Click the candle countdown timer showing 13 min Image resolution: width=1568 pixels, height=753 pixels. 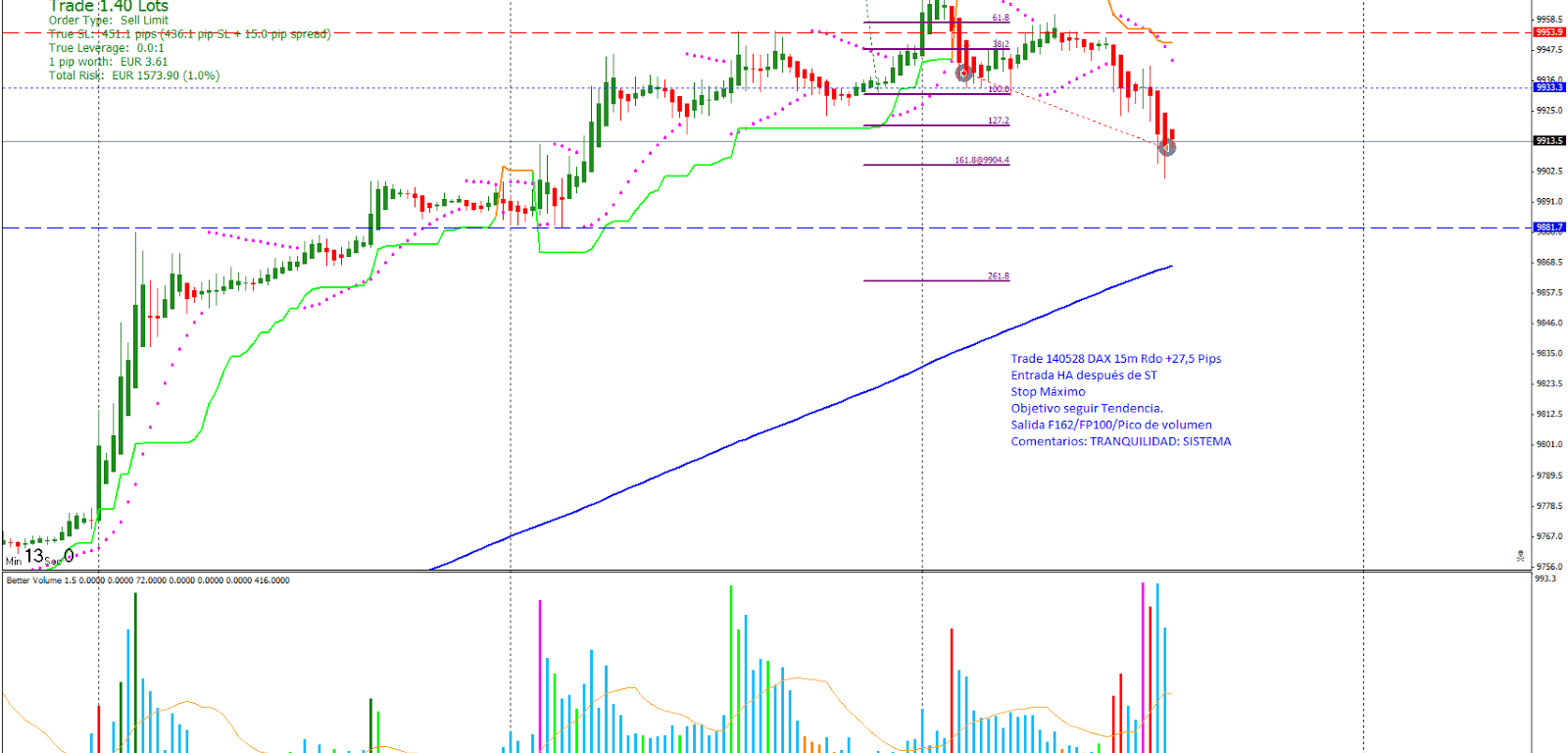[39, 557]
